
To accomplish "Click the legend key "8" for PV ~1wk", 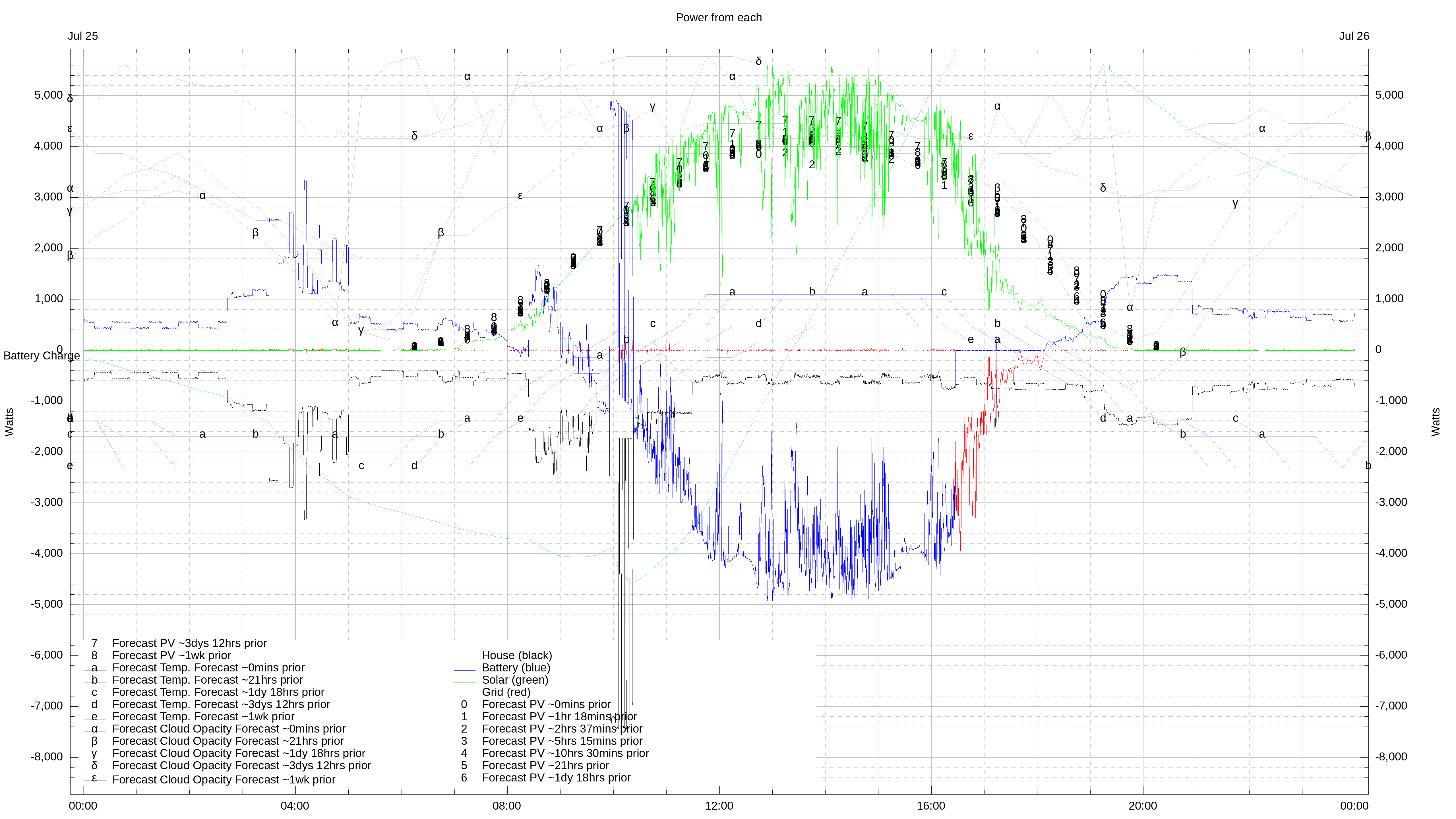I will 94,655.
